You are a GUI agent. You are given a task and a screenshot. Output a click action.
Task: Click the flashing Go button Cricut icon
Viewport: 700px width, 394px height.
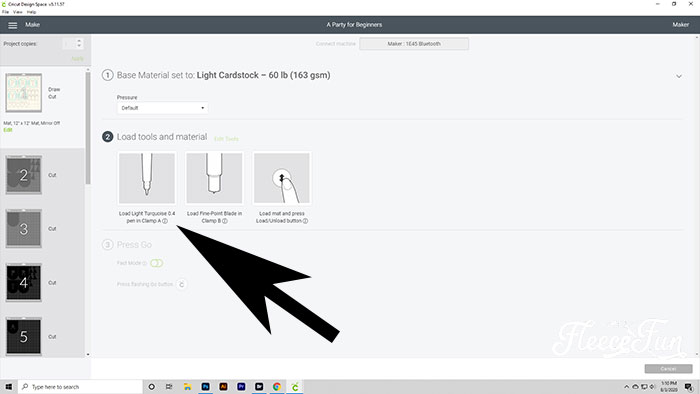tap(181, 284)
